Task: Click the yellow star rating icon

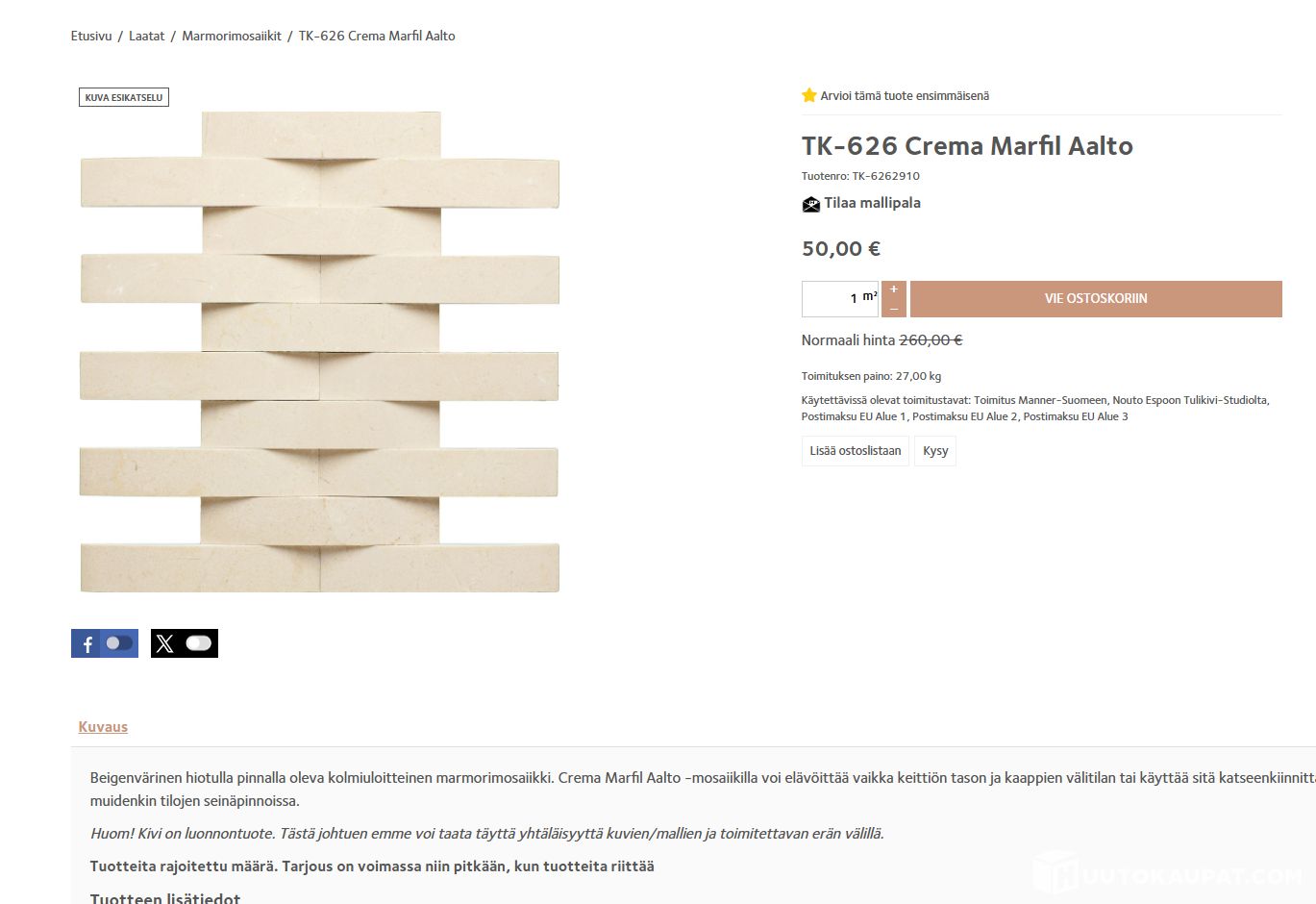Action: (x=809, y=95)
